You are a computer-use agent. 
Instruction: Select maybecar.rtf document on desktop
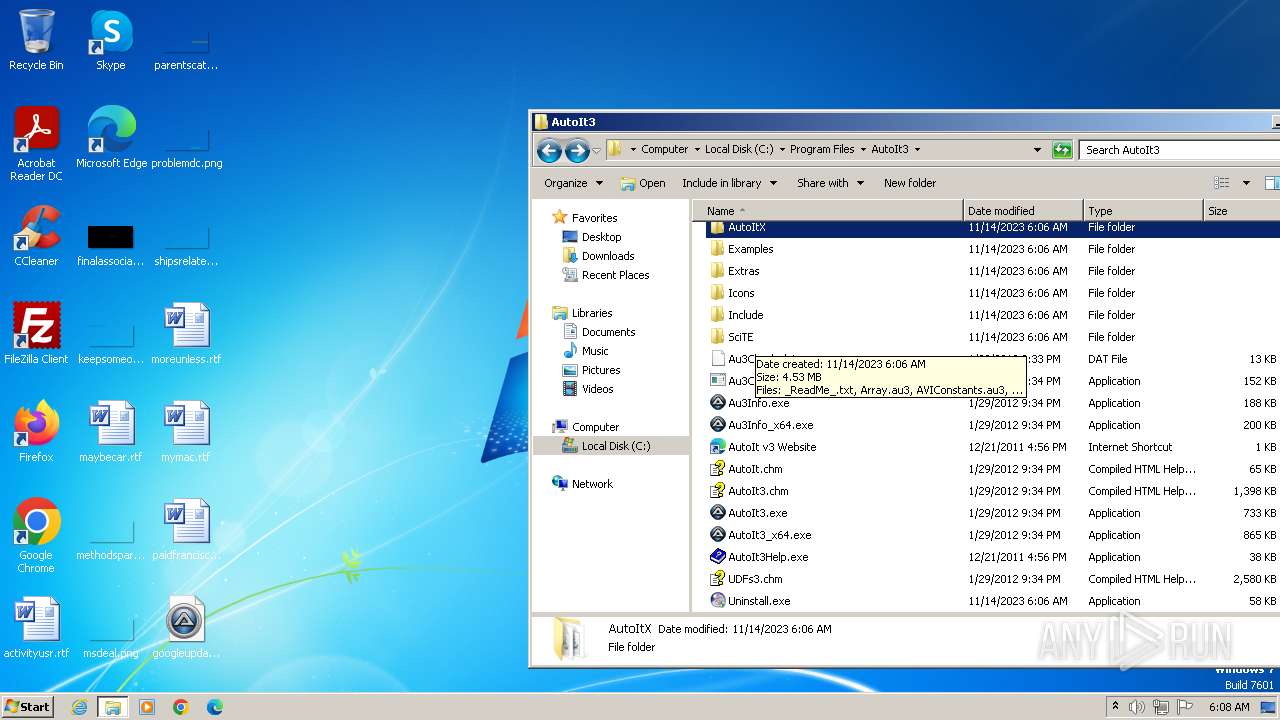click(x=111, y=432)
